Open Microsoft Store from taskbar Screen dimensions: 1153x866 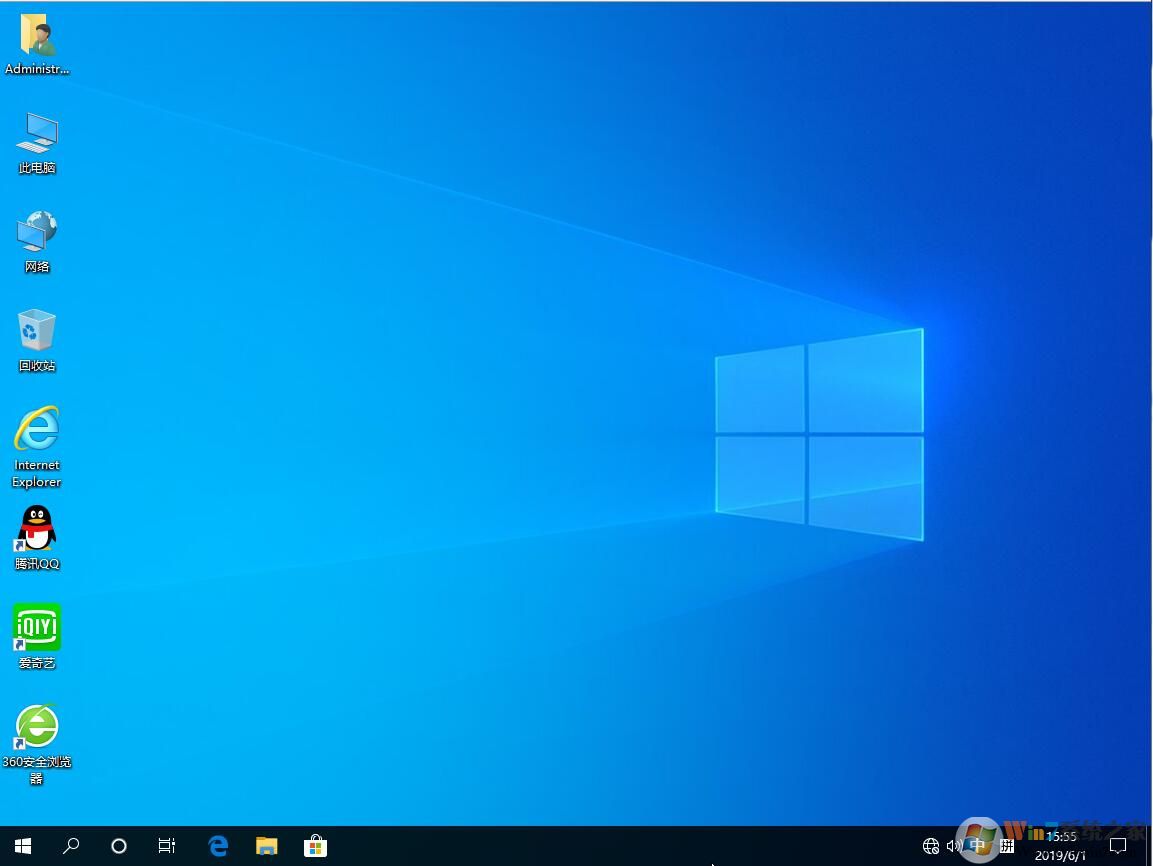coord(315,846)
